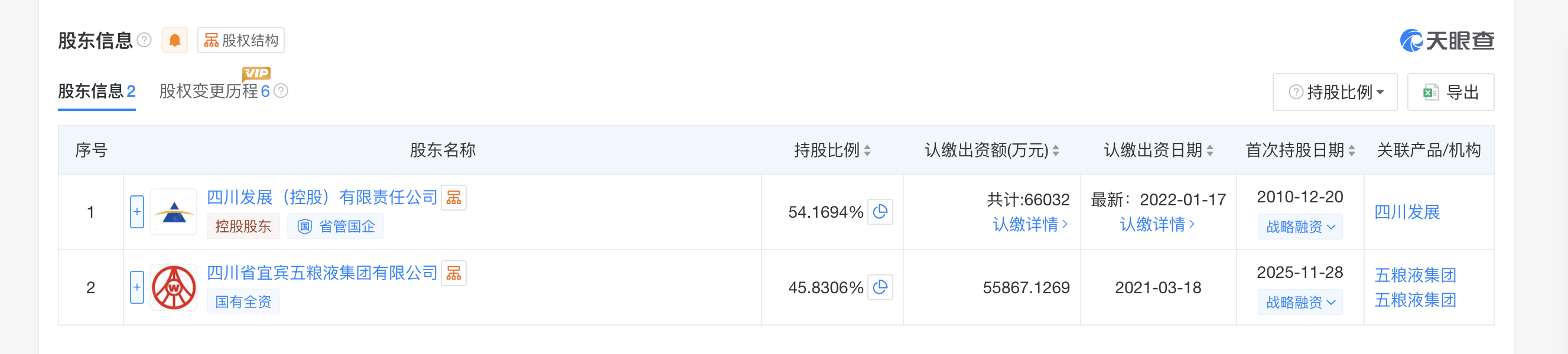Viewport: 1568px width, 354px height.
Task: Click the equity structure icon beside 四川省宜宾五粮液集团有限公司
Action: pyautogui.click(x=454, y=273)
